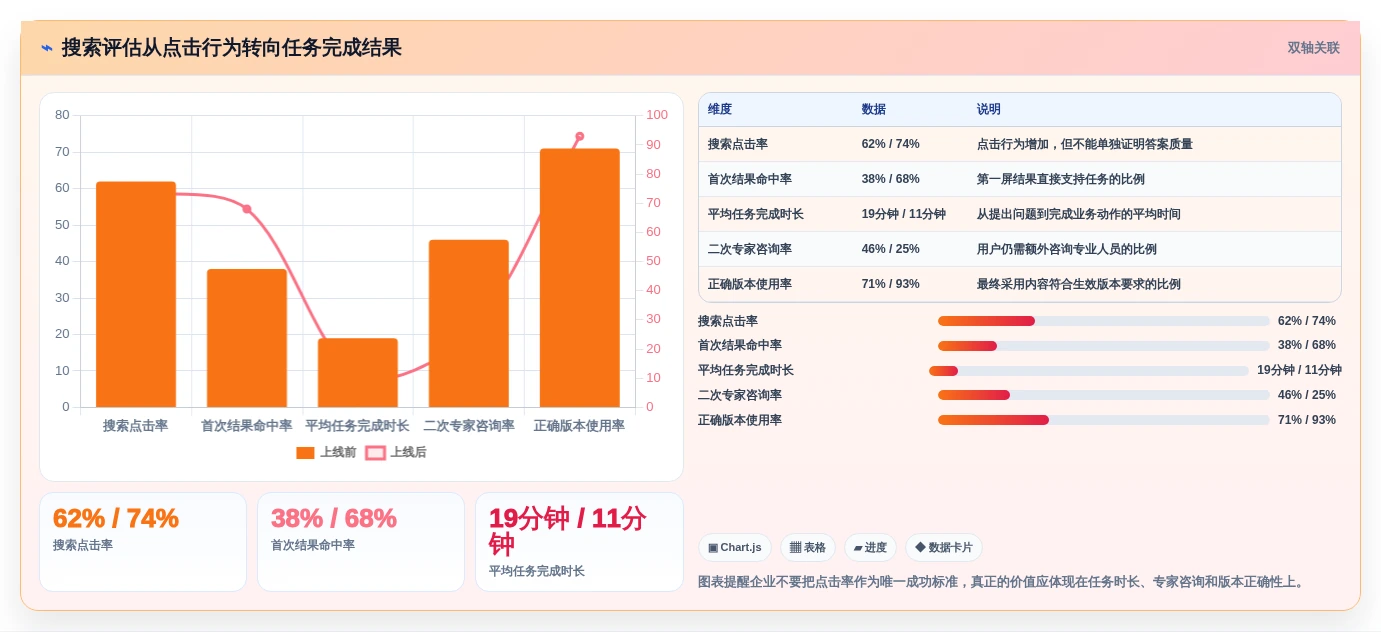Click table value 19分钟 / 11分钟
The height and width of the screenshot is (632, 1381).
904,215
